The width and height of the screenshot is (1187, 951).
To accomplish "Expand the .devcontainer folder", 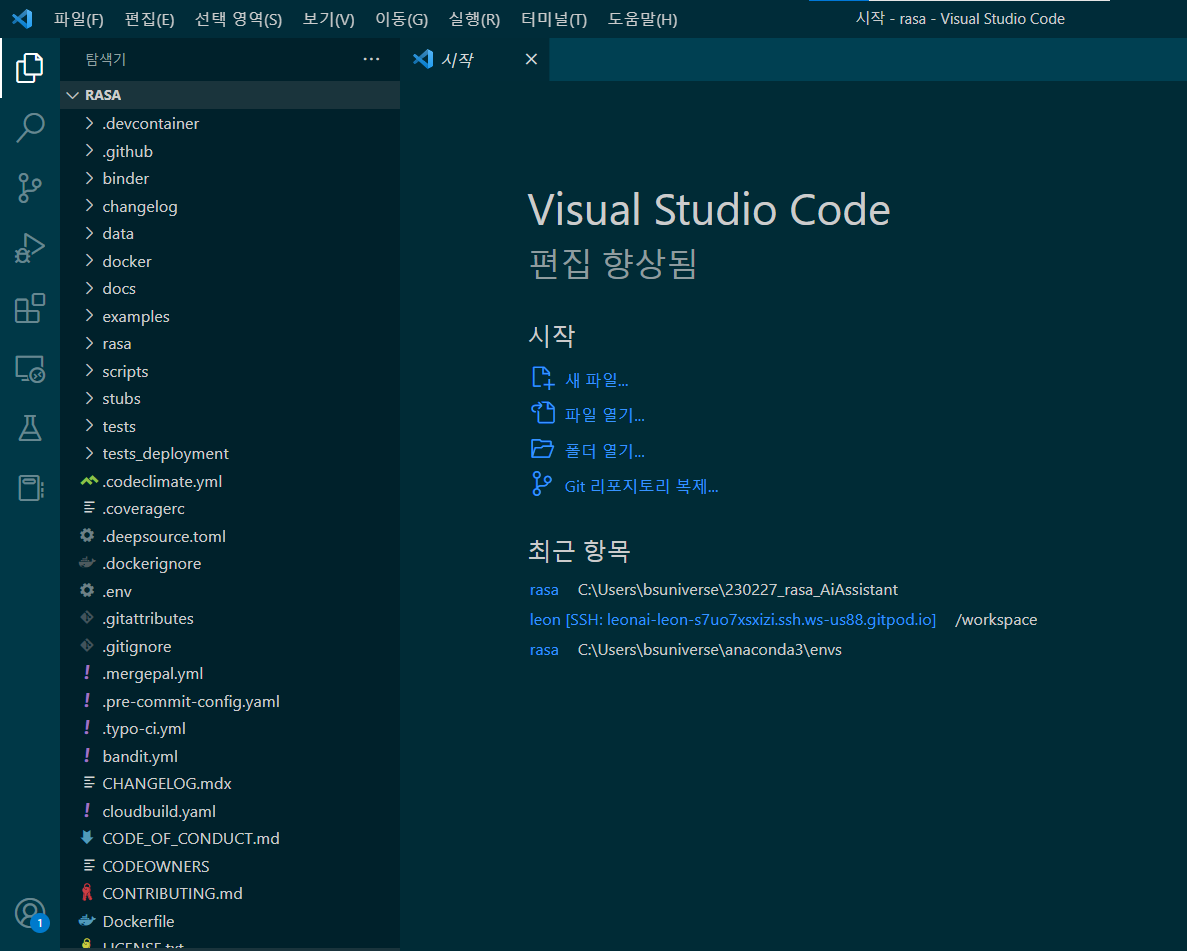I will click(229, 123).
